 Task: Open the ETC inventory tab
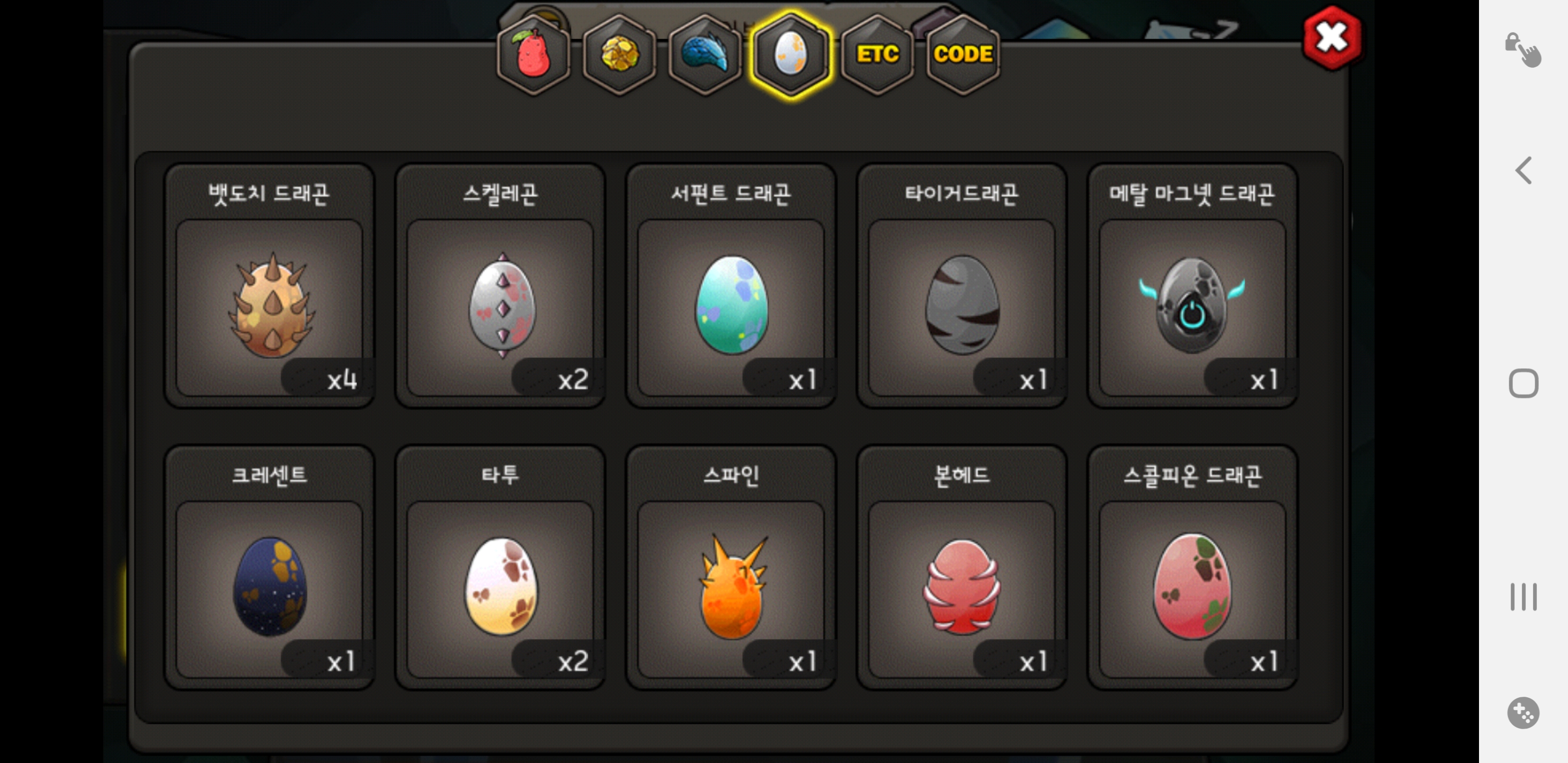click(x=877, y=55)
